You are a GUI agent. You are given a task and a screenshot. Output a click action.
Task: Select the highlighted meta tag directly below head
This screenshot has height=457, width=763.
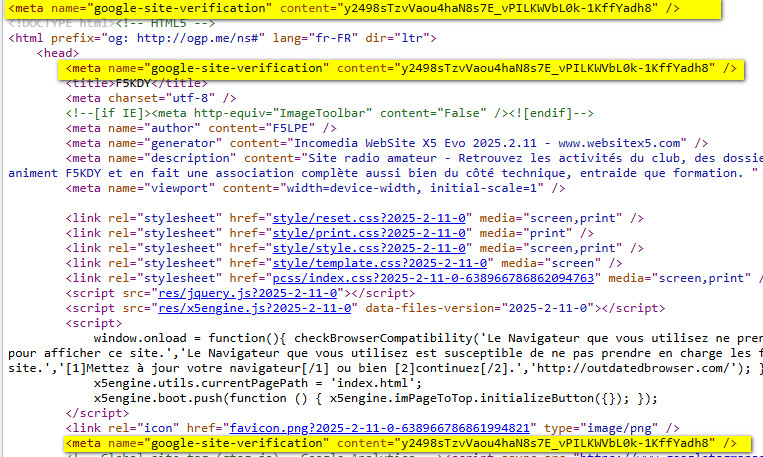(x=400, y=68)
